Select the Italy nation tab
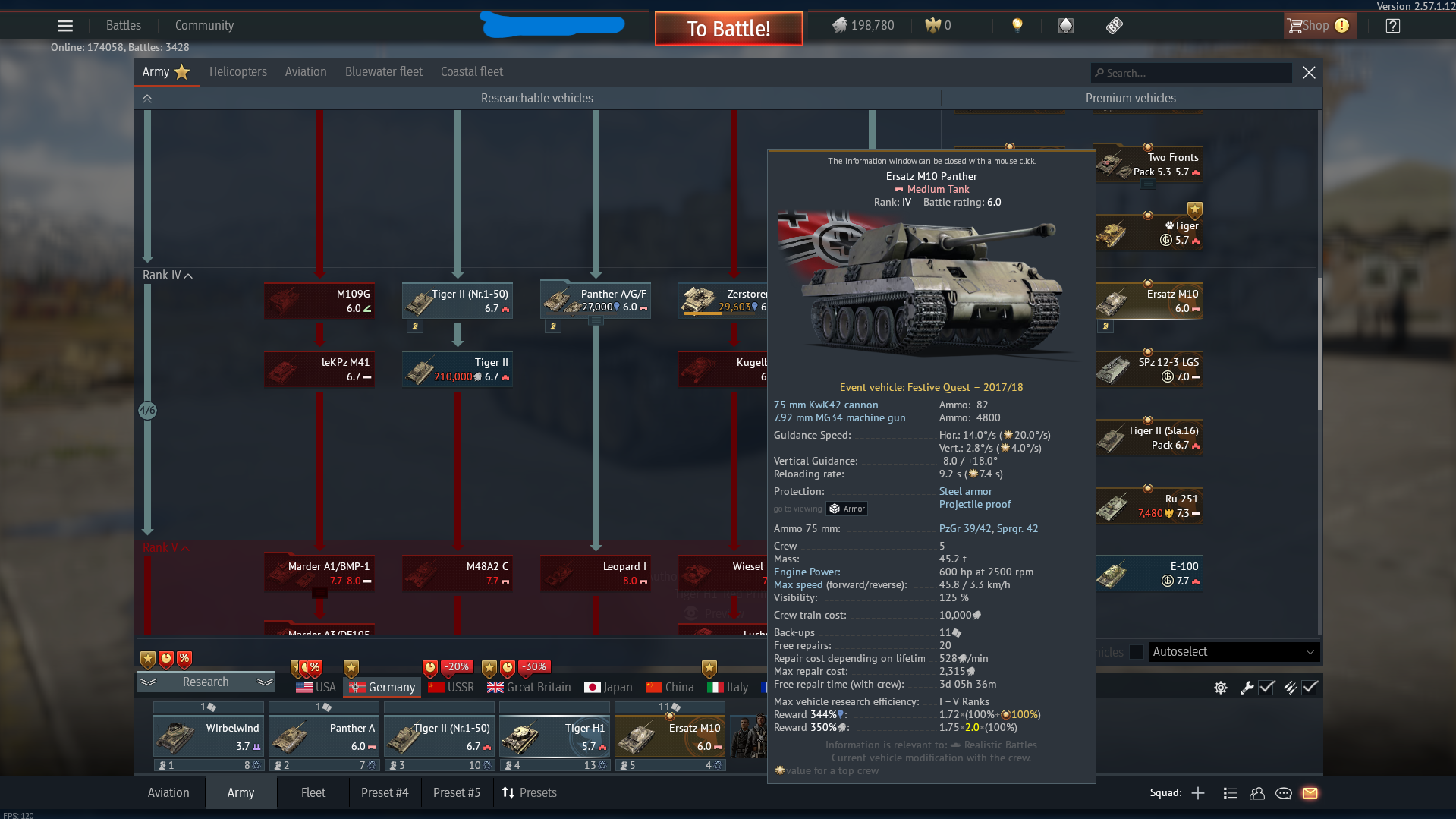 [728, 688]
